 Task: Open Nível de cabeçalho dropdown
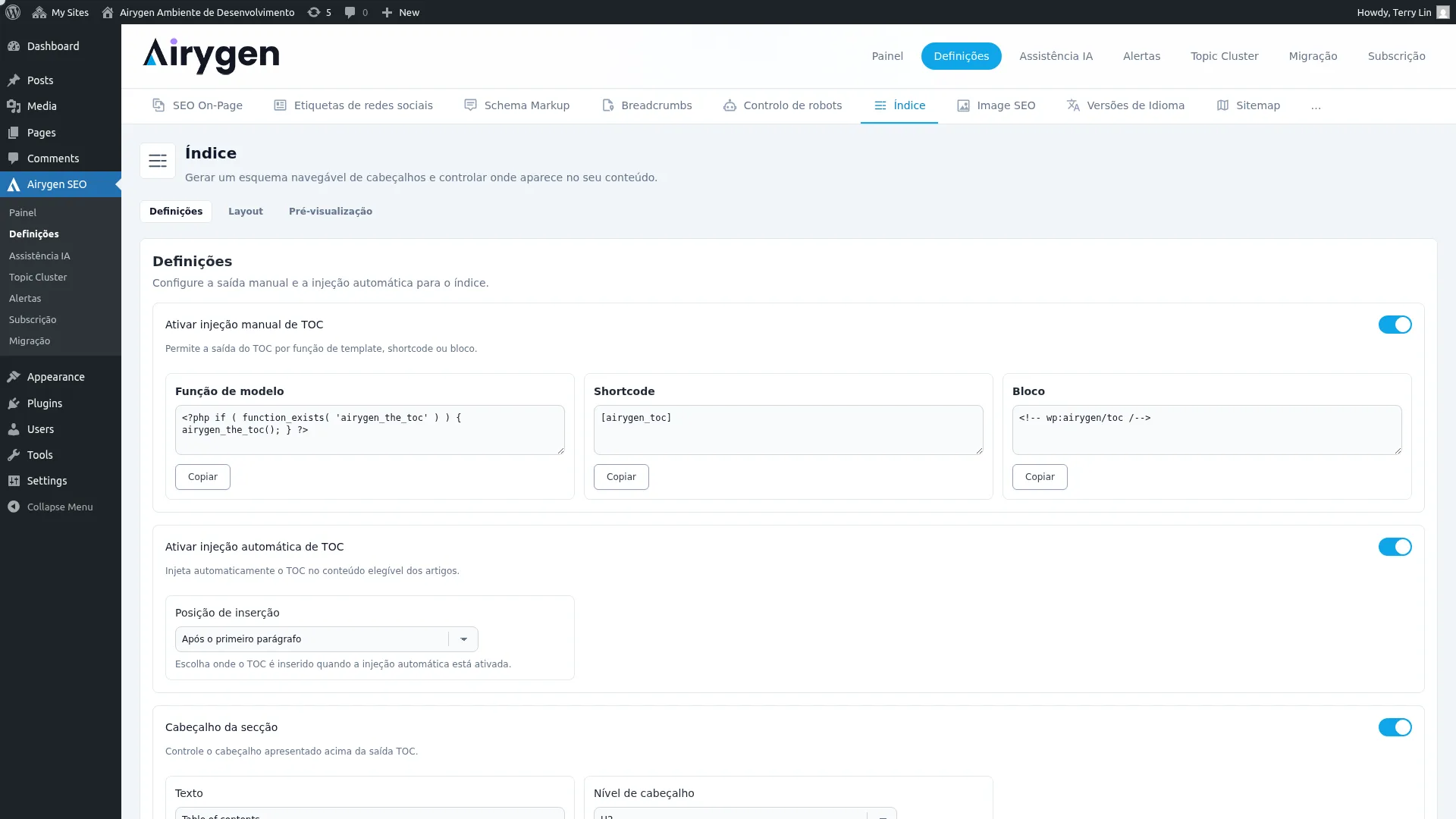[x=745, y=813]
